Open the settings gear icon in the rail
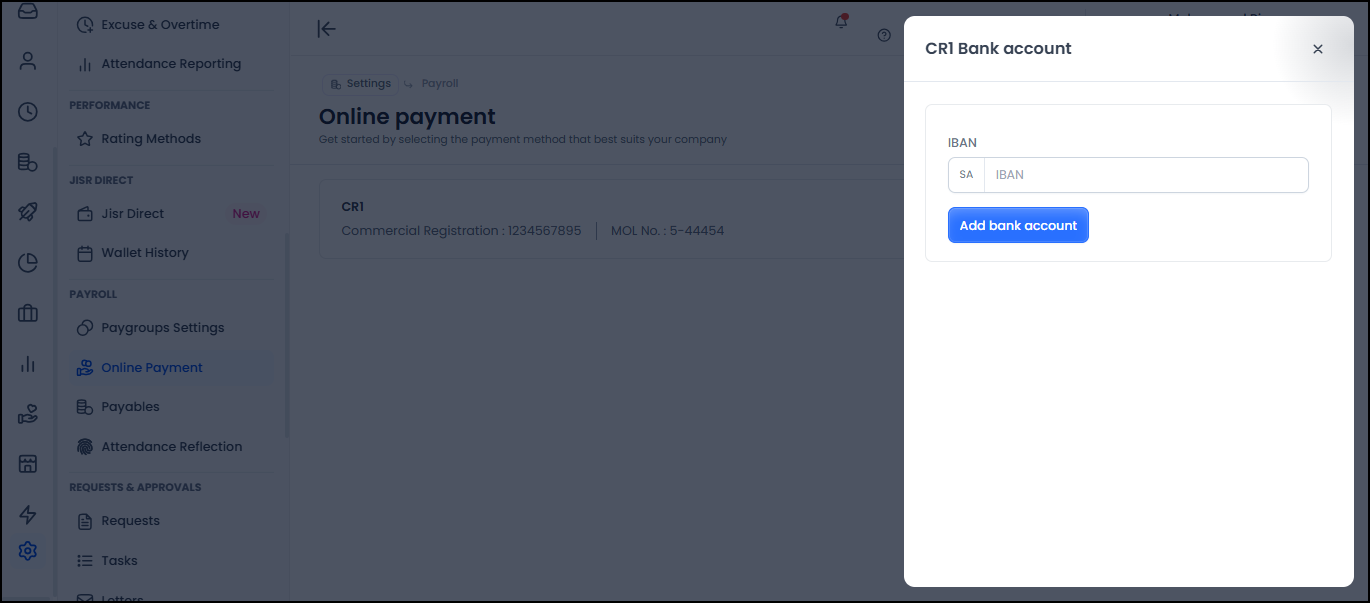 tap(28, 551)
